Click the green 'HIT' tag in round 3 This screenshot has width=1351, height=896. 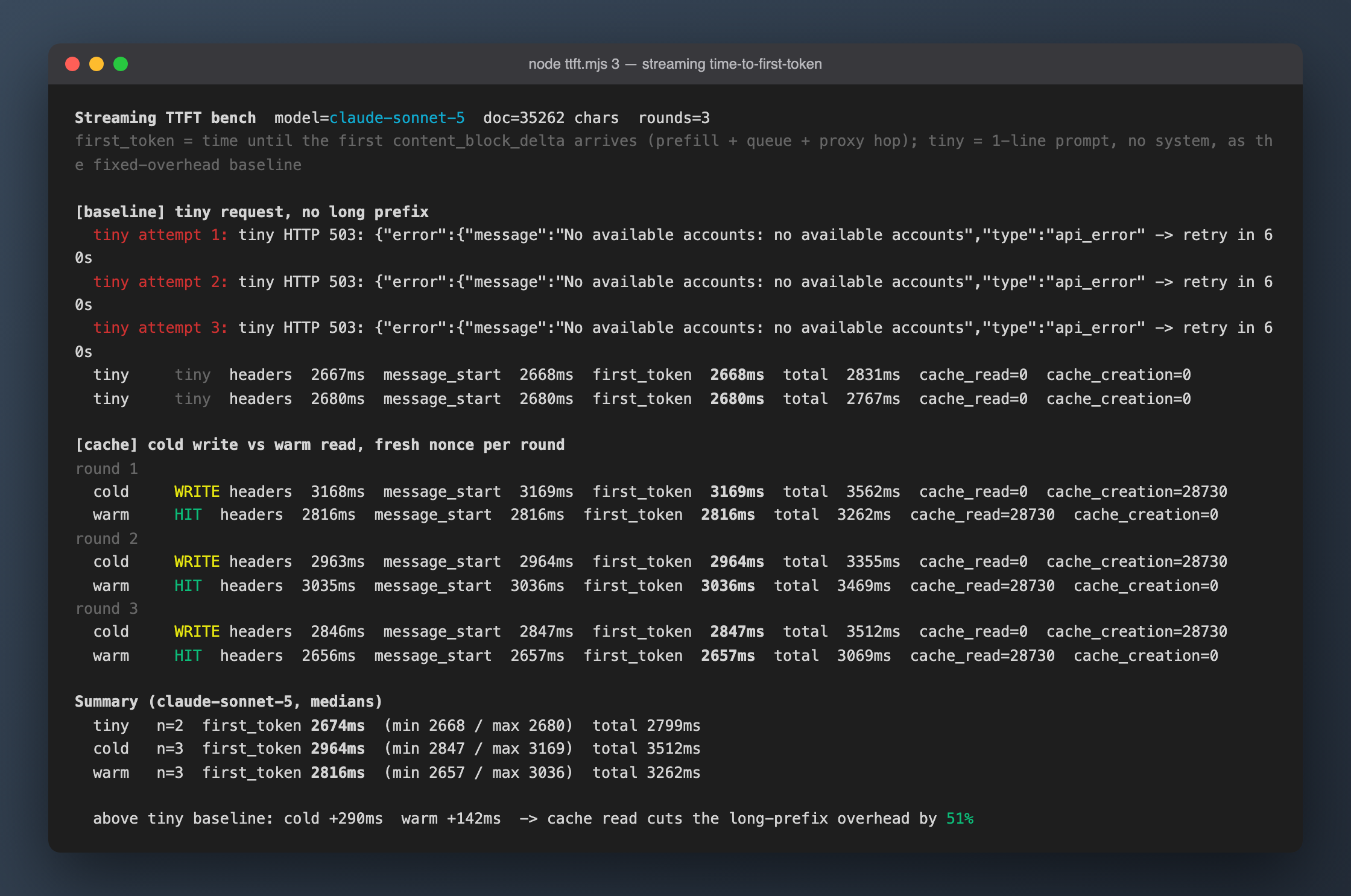tap(188, 655)
